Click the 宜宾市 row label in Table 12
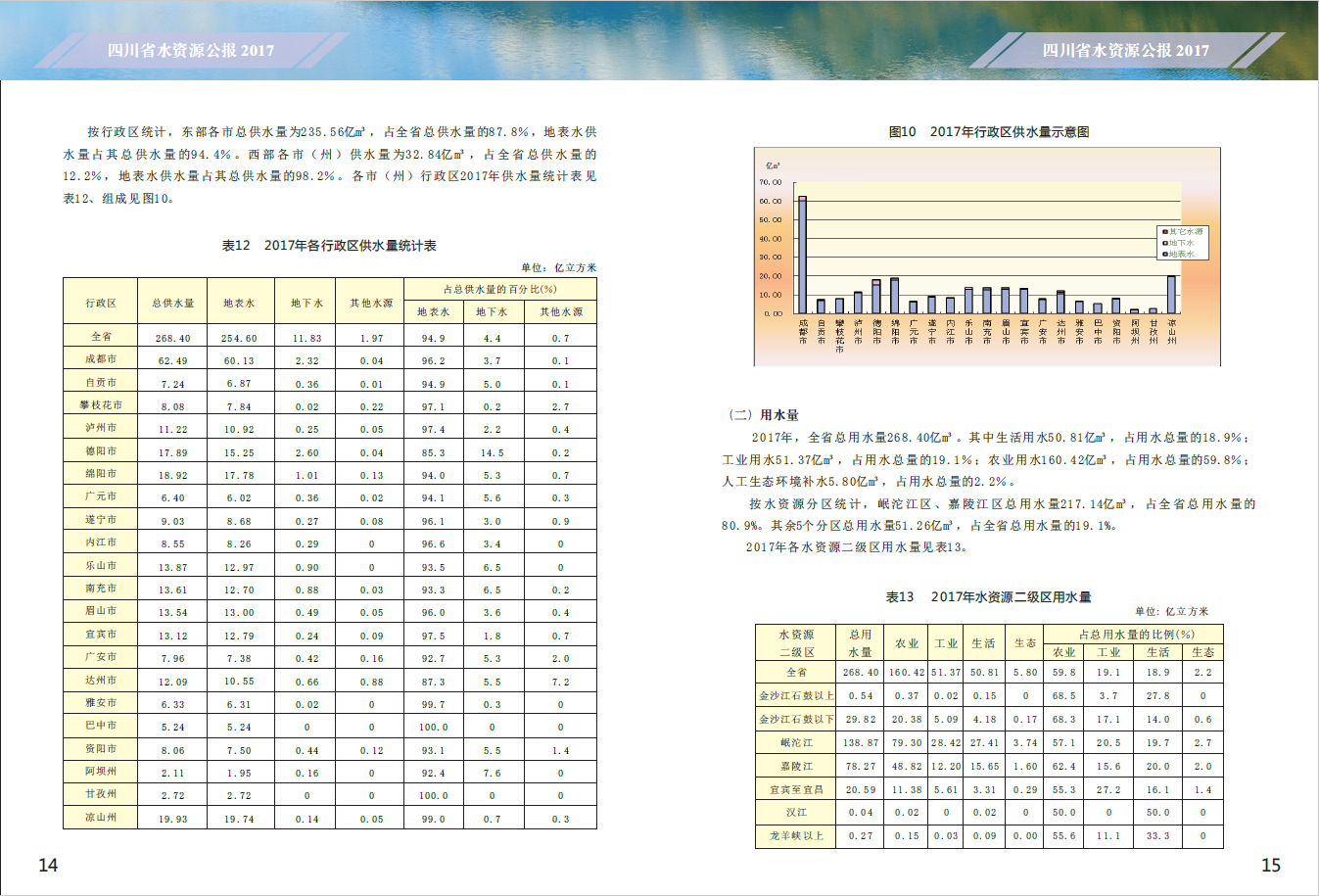 pyautogui.click(x=101, y=635)
